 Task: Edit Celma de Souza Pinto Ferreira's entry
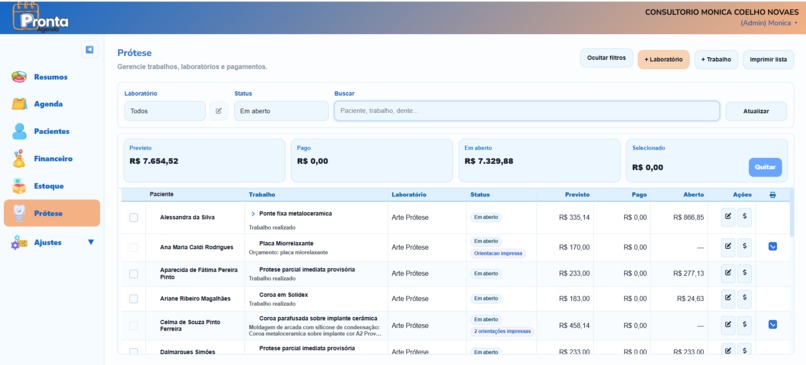click(728, 325)
